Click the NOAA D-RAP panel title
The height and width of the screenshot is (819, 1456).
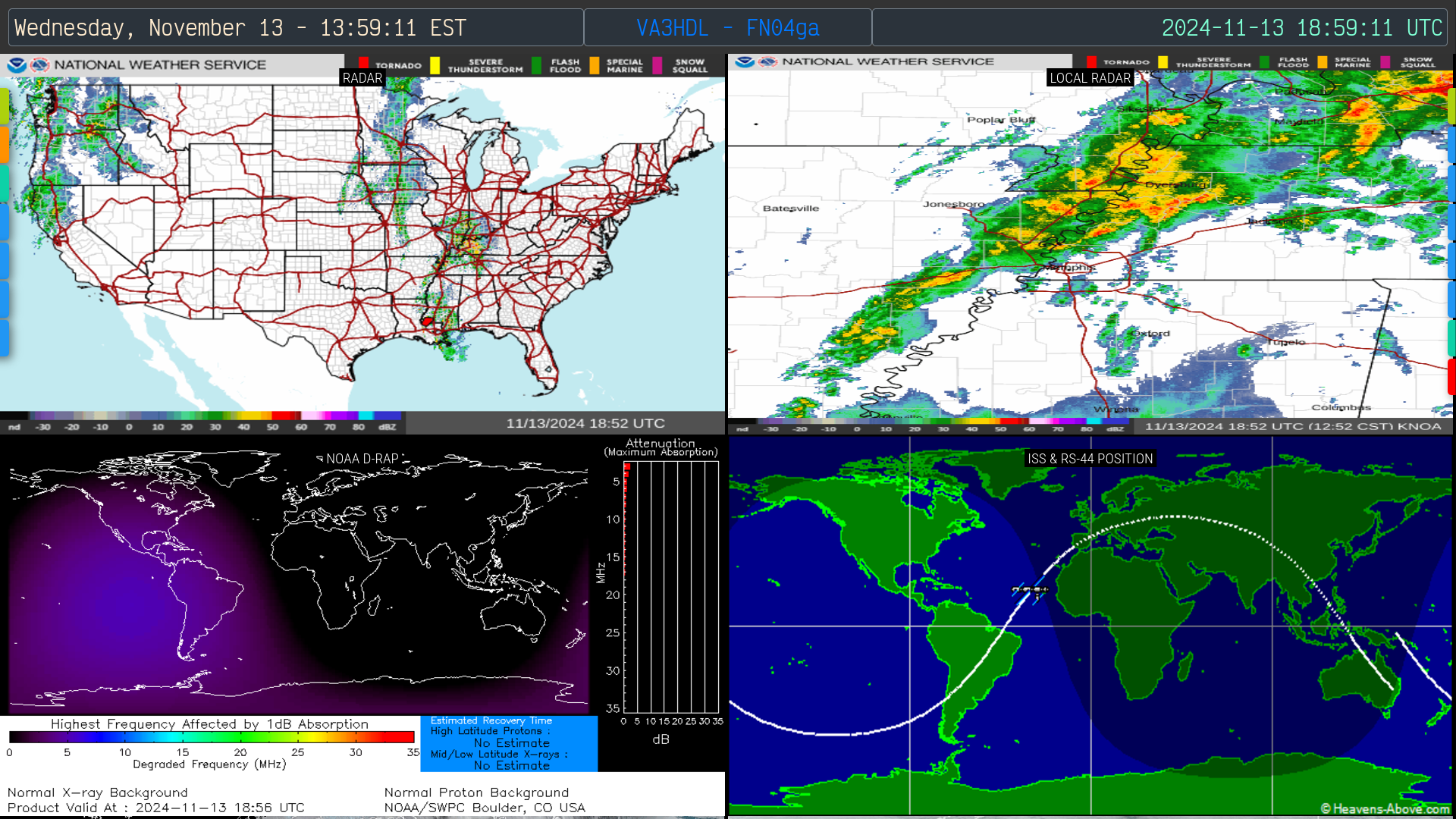click(x=362, y=459)
